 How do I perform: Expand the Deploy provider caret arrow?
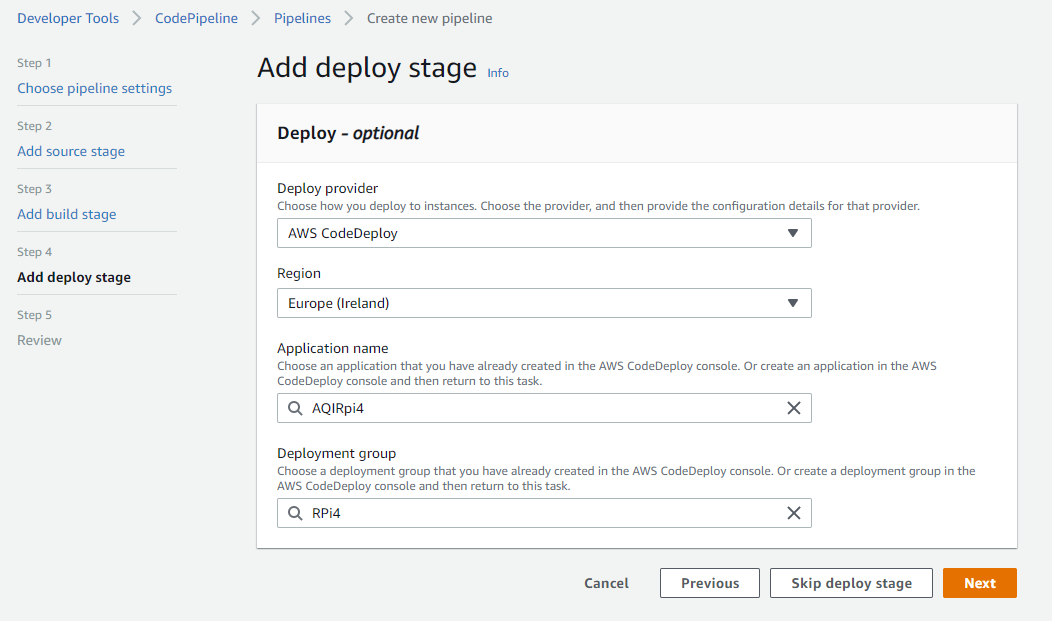point(794,233)
